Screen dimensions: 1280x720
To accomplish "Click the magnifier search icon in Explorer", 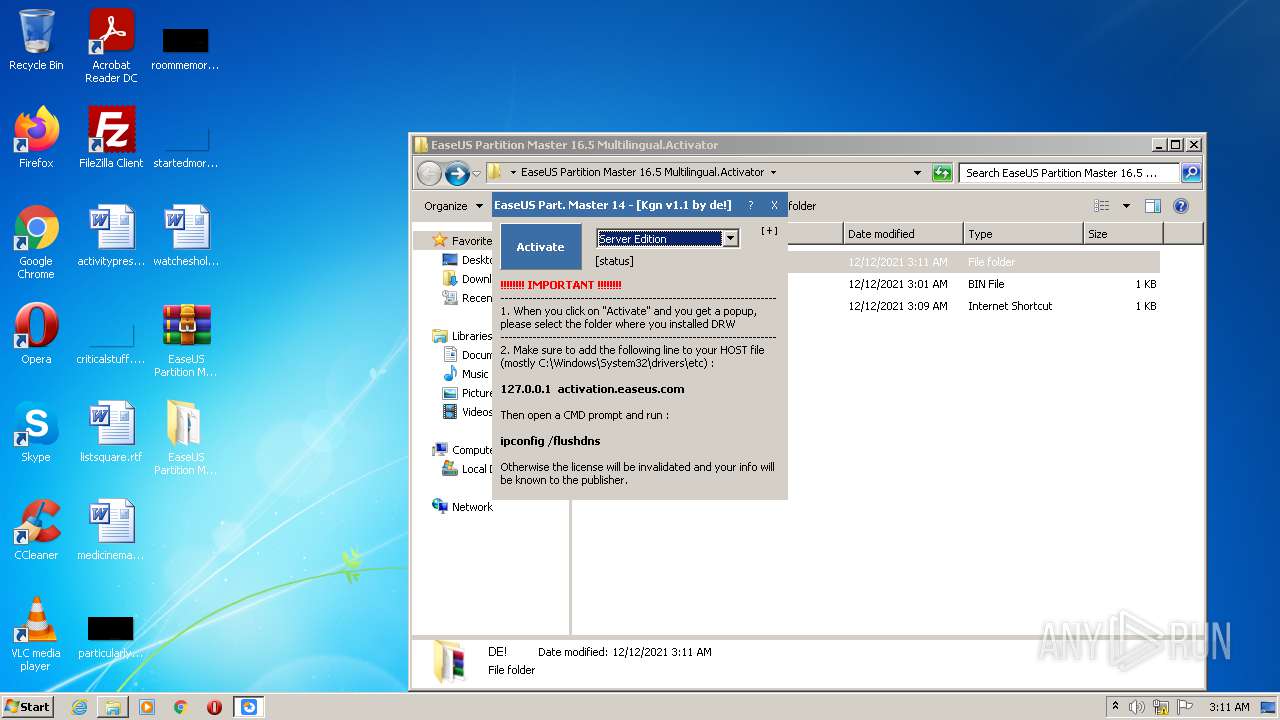I will pyautogui.click(x=1191, y=173).
